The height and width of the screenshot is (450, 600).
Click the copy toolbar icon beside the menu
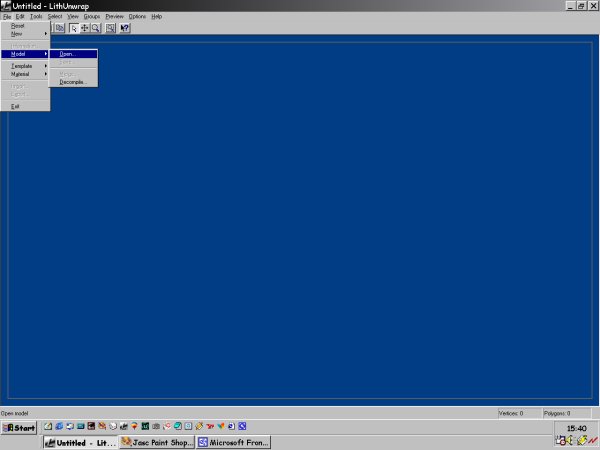60,28
